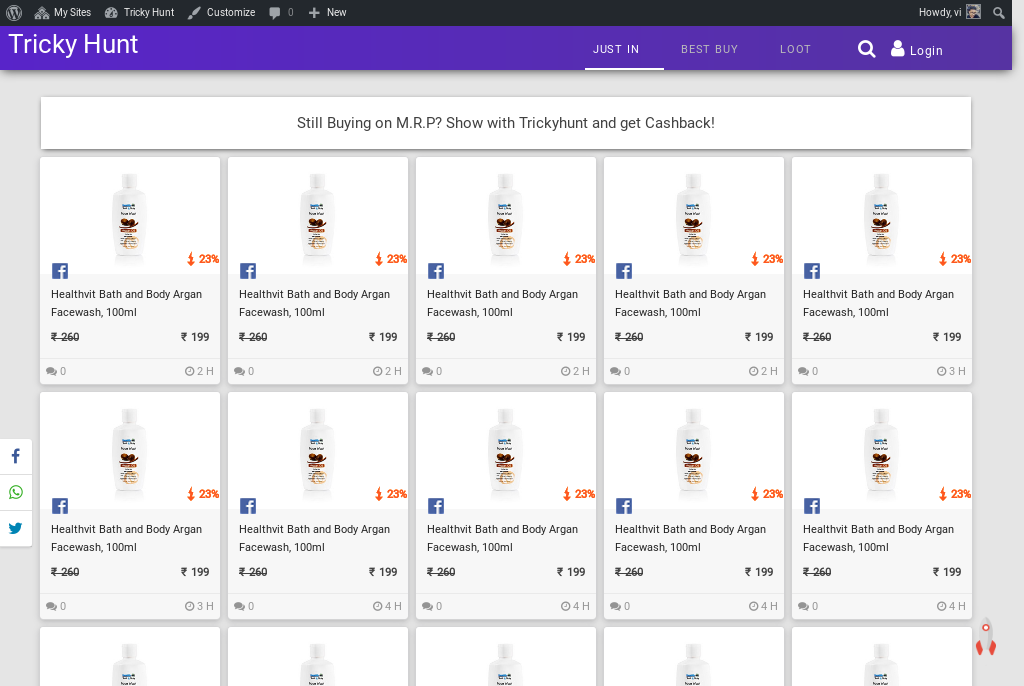Open the WordPress logo menu
Viewport: 1024px width, 686px height.
[14, 12]
